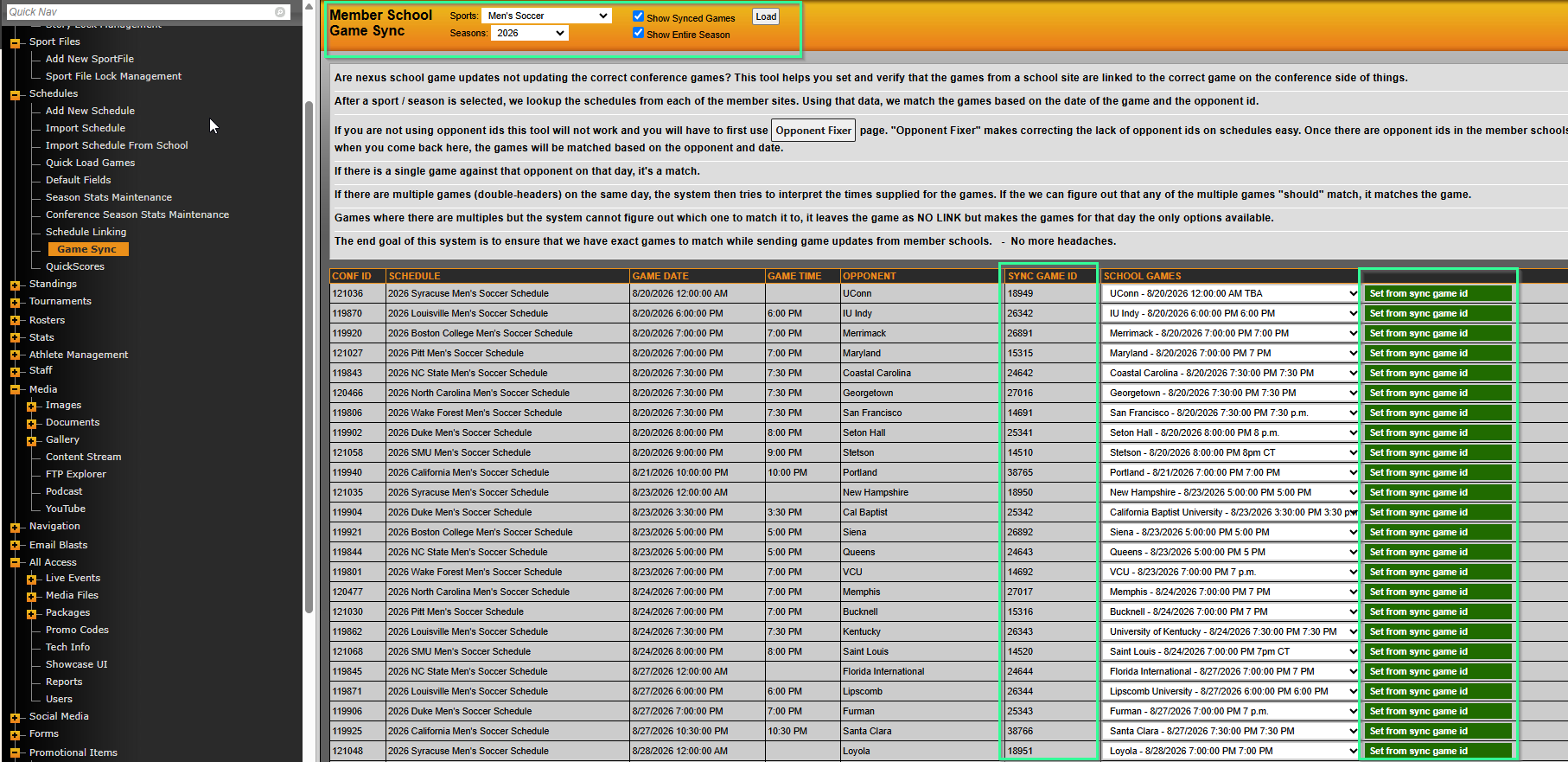Select the highlighted Game Sync item

87,249
